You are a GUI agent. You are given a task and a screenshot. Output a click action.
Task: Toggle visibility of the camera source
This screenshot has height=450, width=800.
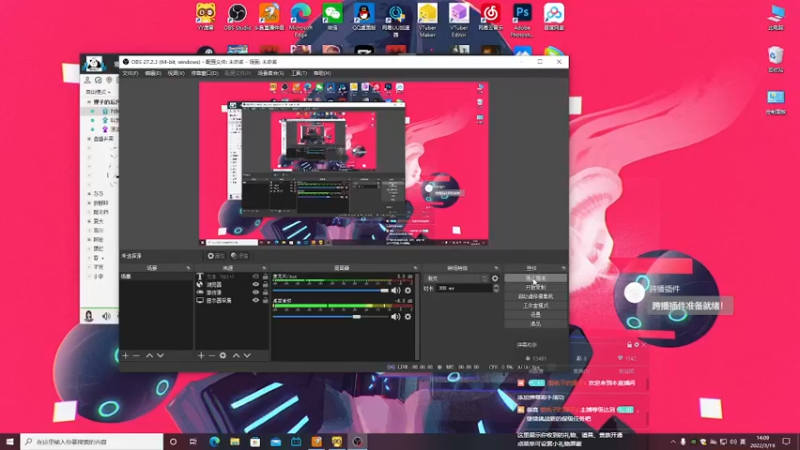click(256, 292)
